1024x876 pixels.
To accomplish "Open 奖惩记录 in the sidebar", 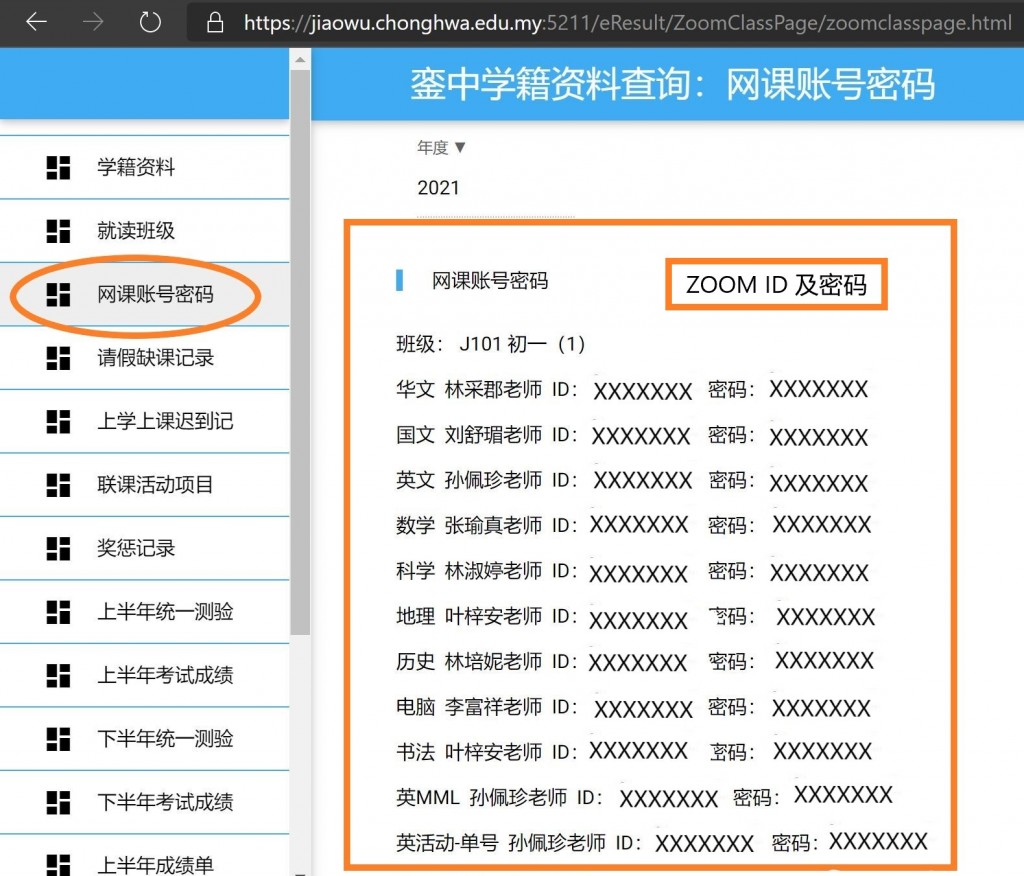I will (x=144, y=548).
